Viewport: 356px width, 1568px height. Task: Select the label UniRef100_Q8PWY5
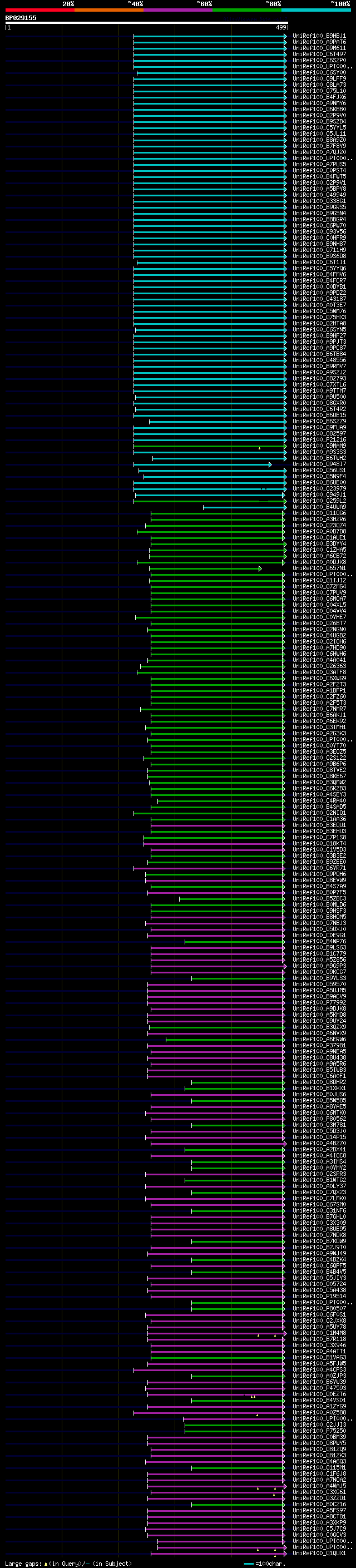coord(319,1443)
